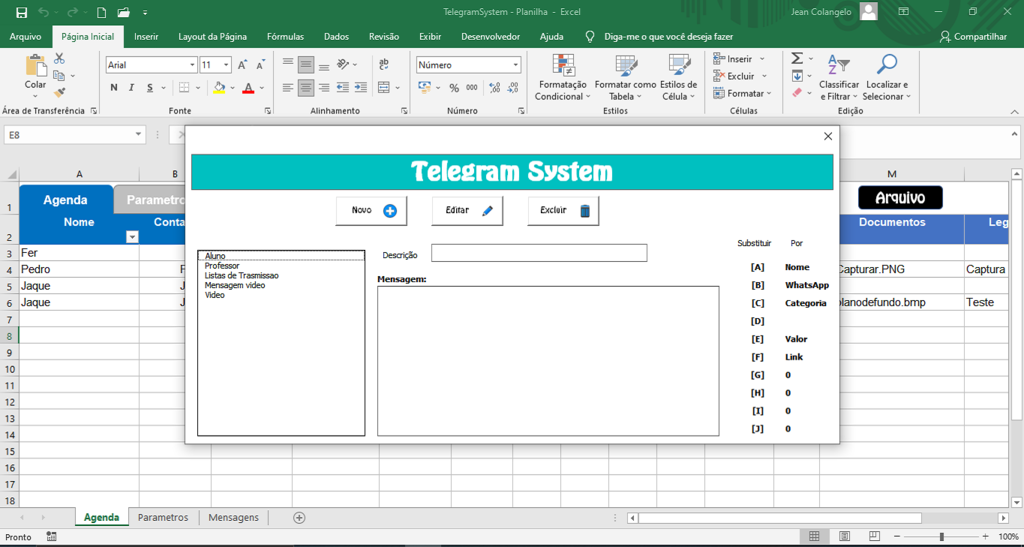Click inside the Mensagem text area
Image resolution: width=1024 pixels, height=547 pixels.
(549, 361)
